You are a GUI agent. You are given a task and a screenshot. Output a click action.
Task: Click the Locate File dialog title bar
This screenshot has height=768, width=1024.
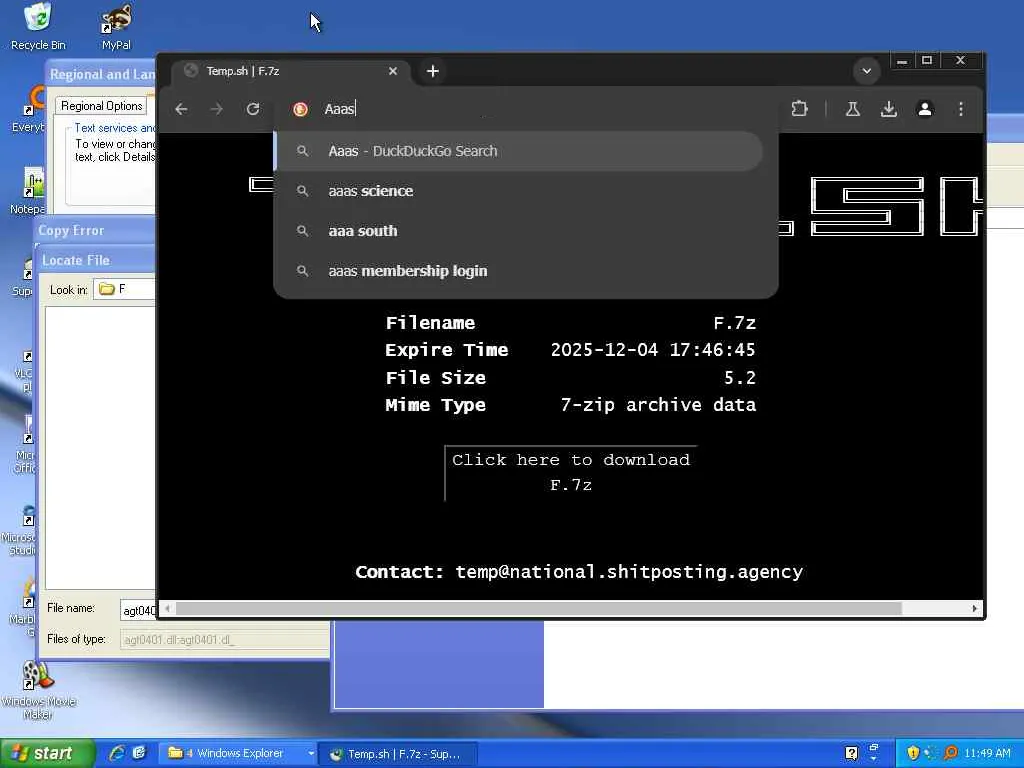[x=98, y=260]
